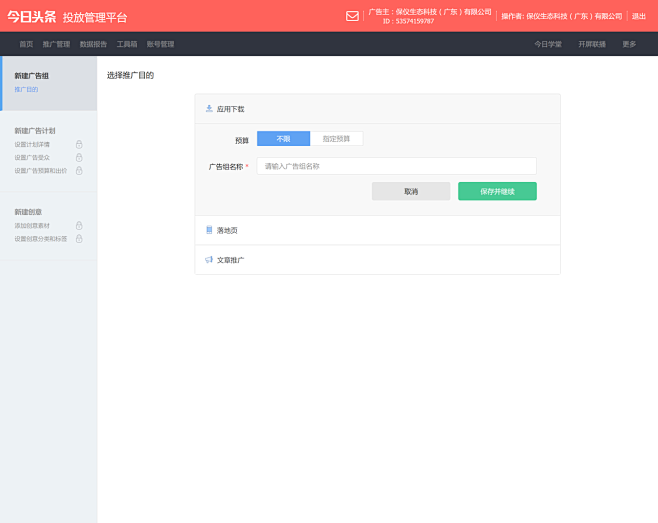Click lock icon beside 设置计划详情
This screenshot has width=658, height=523.
(79, 144)
